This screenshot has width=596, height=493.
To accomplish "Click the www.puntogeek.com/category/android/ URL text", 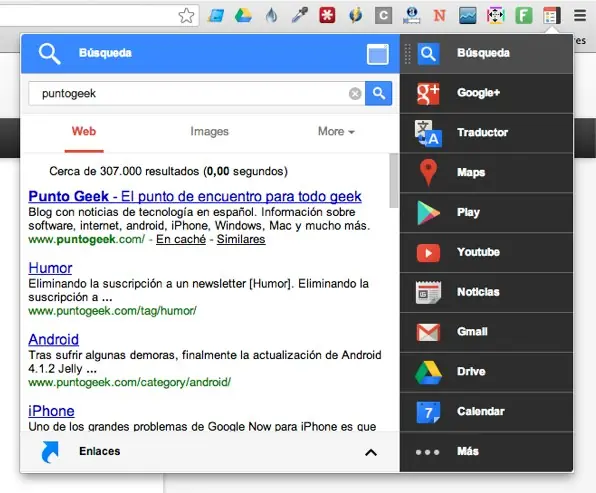I will 130,382.
